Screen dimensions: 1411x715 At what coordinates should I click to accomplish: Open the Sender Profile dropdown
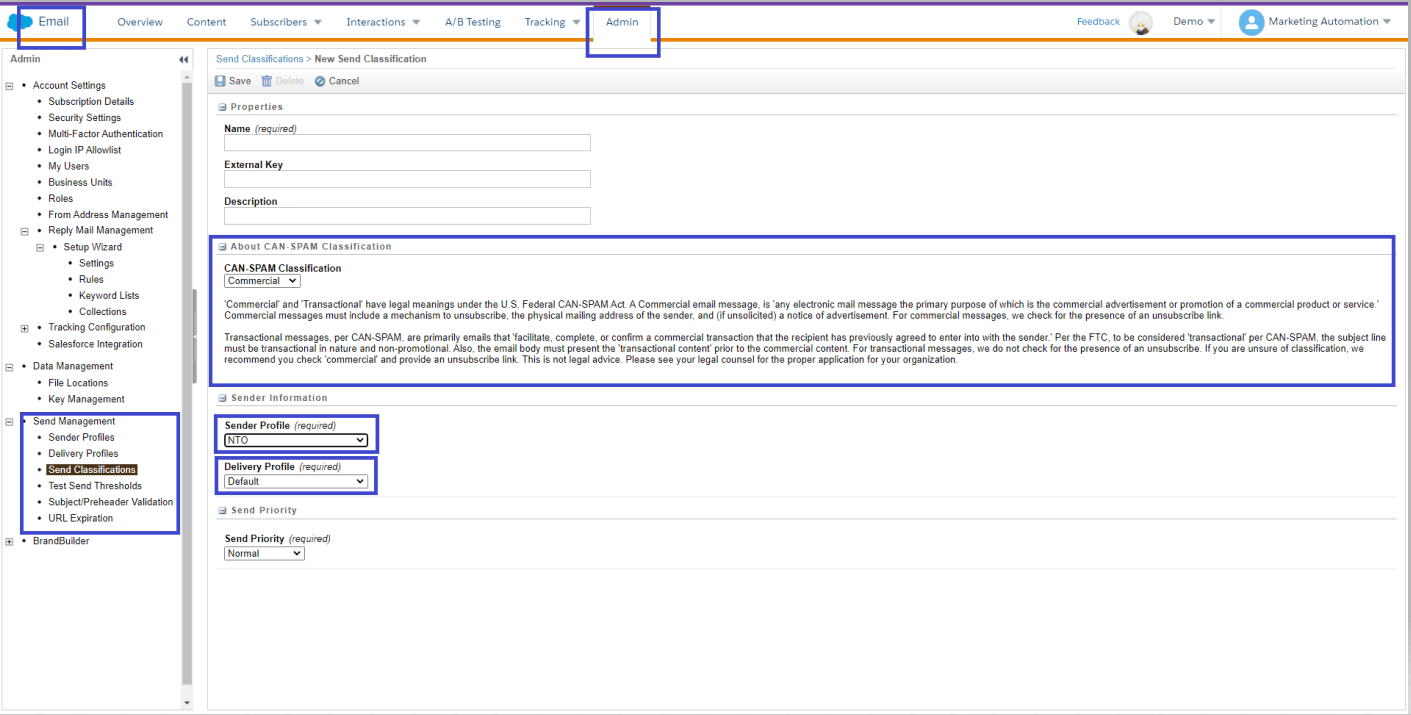296,440
